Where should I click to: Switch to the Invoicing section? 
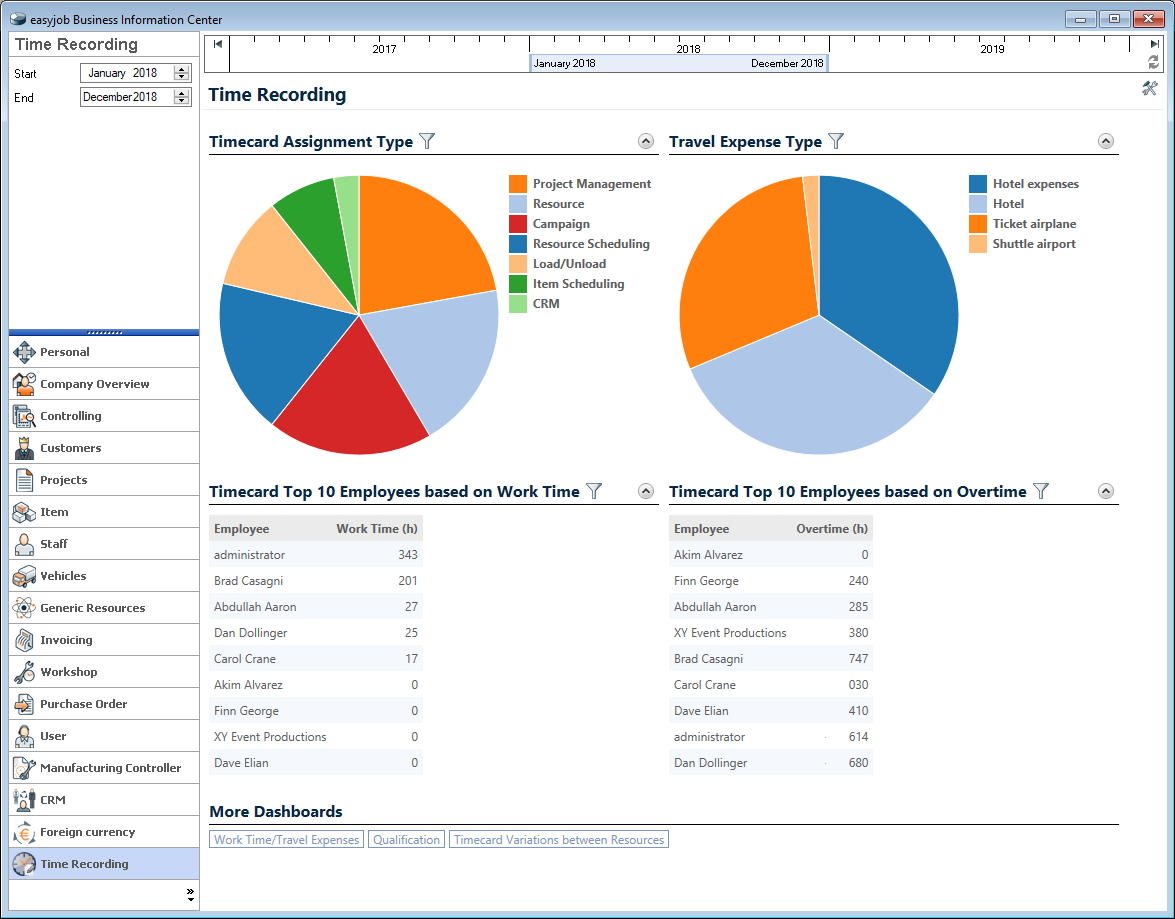pos(66,640)
